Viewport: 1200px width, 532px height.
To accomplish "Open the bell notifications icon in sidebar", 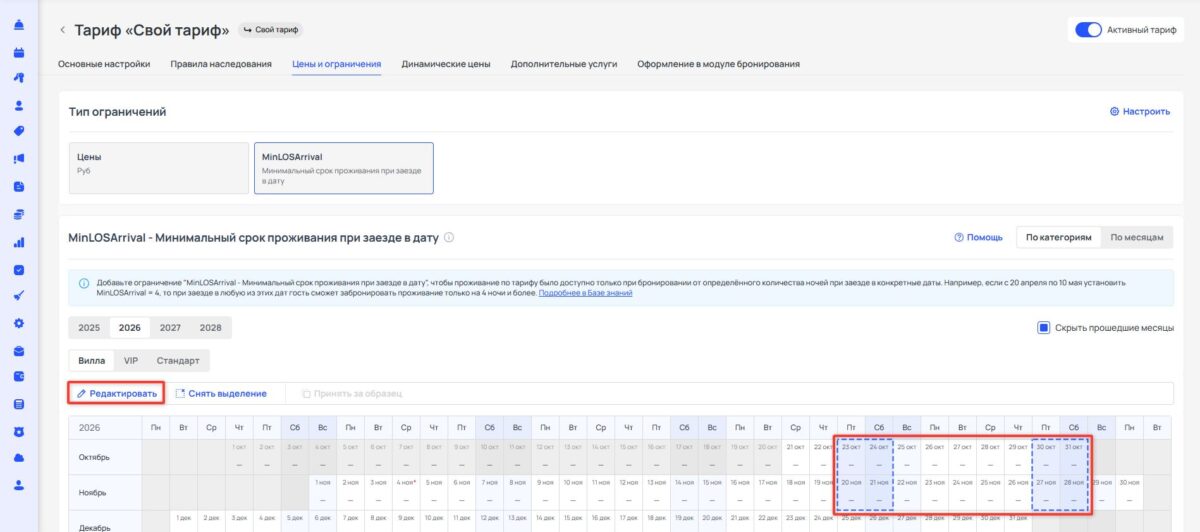I will point(19,24).
